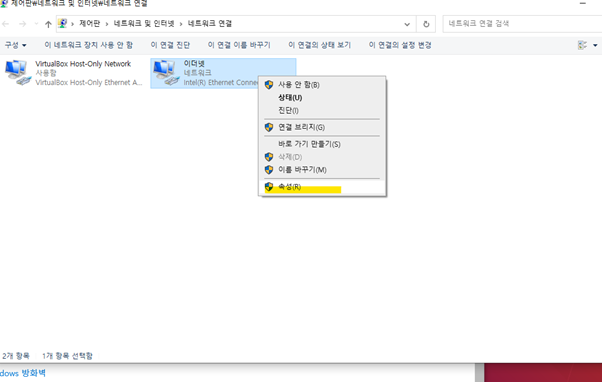Choose 이름 바꾸기(M) from context menu
Image resolution: width=602 pixels, height=382 pixels.
(x=322, y=170)
